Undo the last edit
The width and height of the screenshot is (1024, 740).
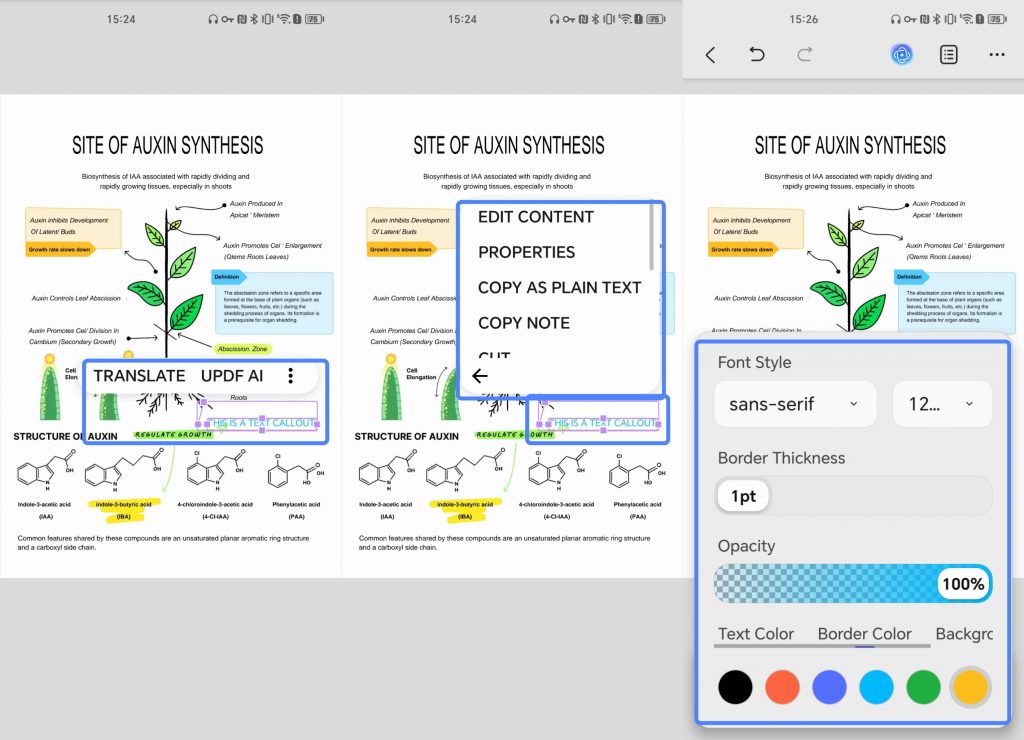tap(757, 54)
